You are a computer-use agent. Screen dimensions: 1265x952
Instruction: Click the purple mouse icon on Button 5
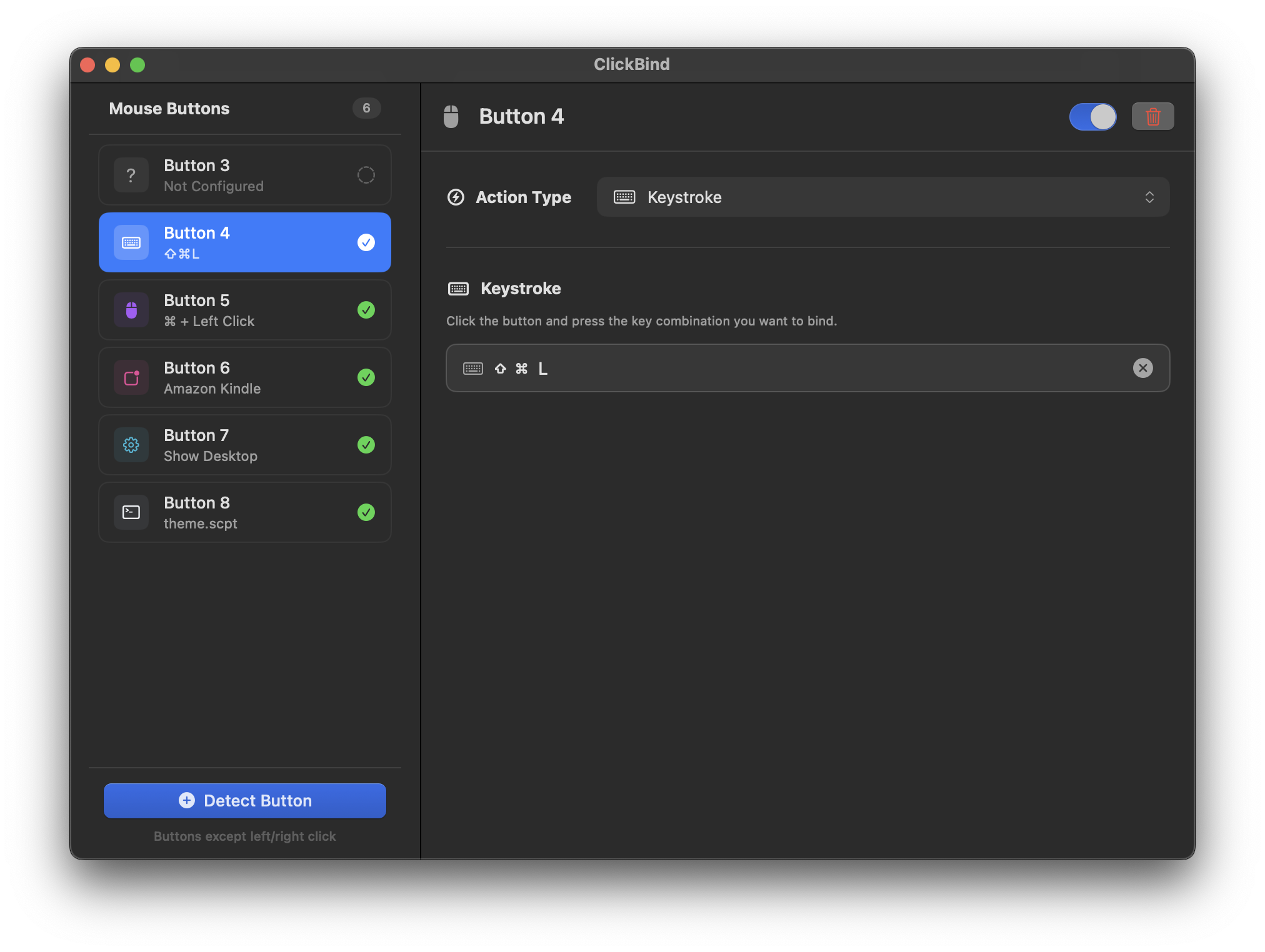(131, 310)
